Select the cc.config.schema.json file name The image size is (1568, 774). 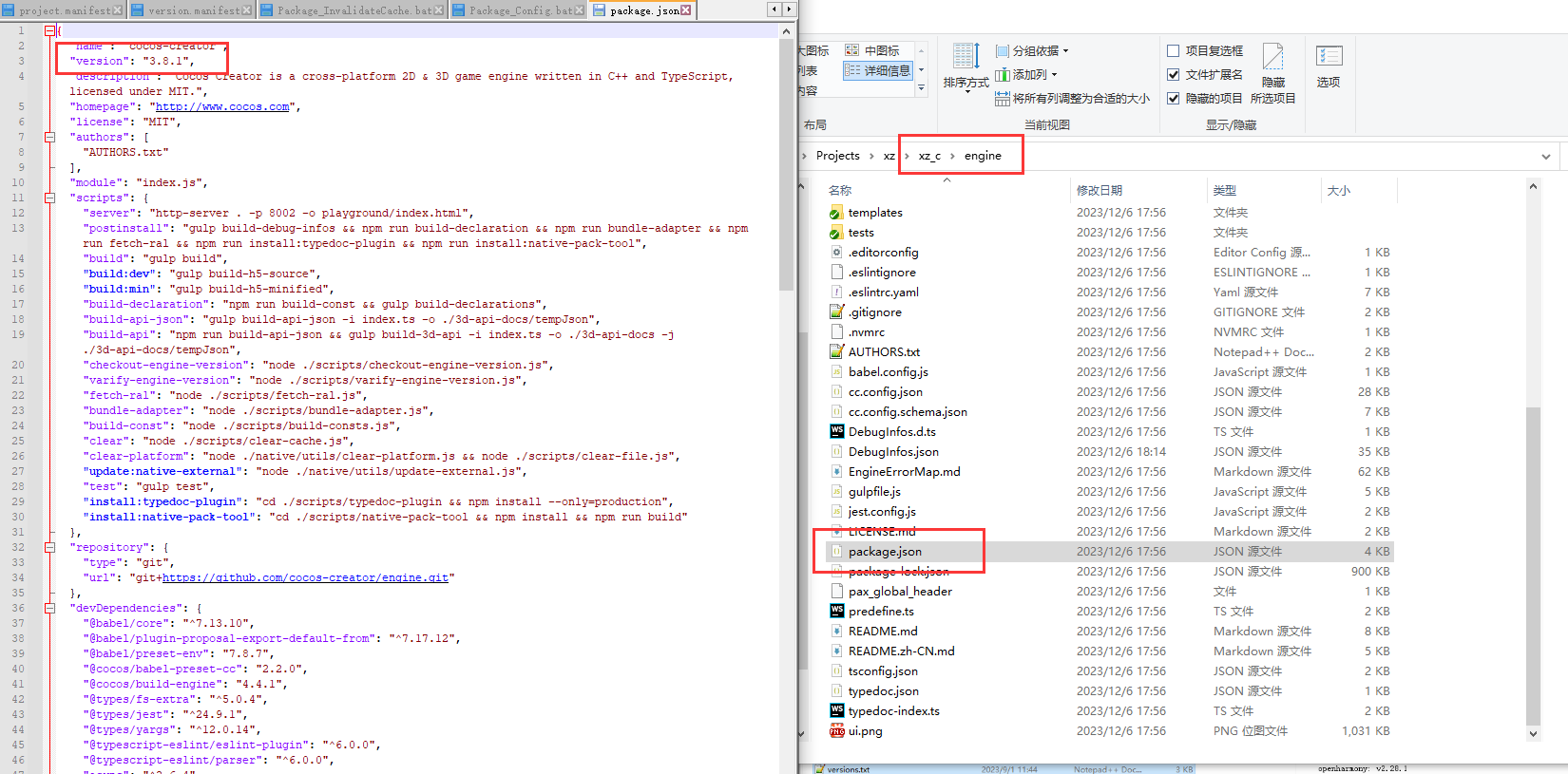(x=908, y=412)
